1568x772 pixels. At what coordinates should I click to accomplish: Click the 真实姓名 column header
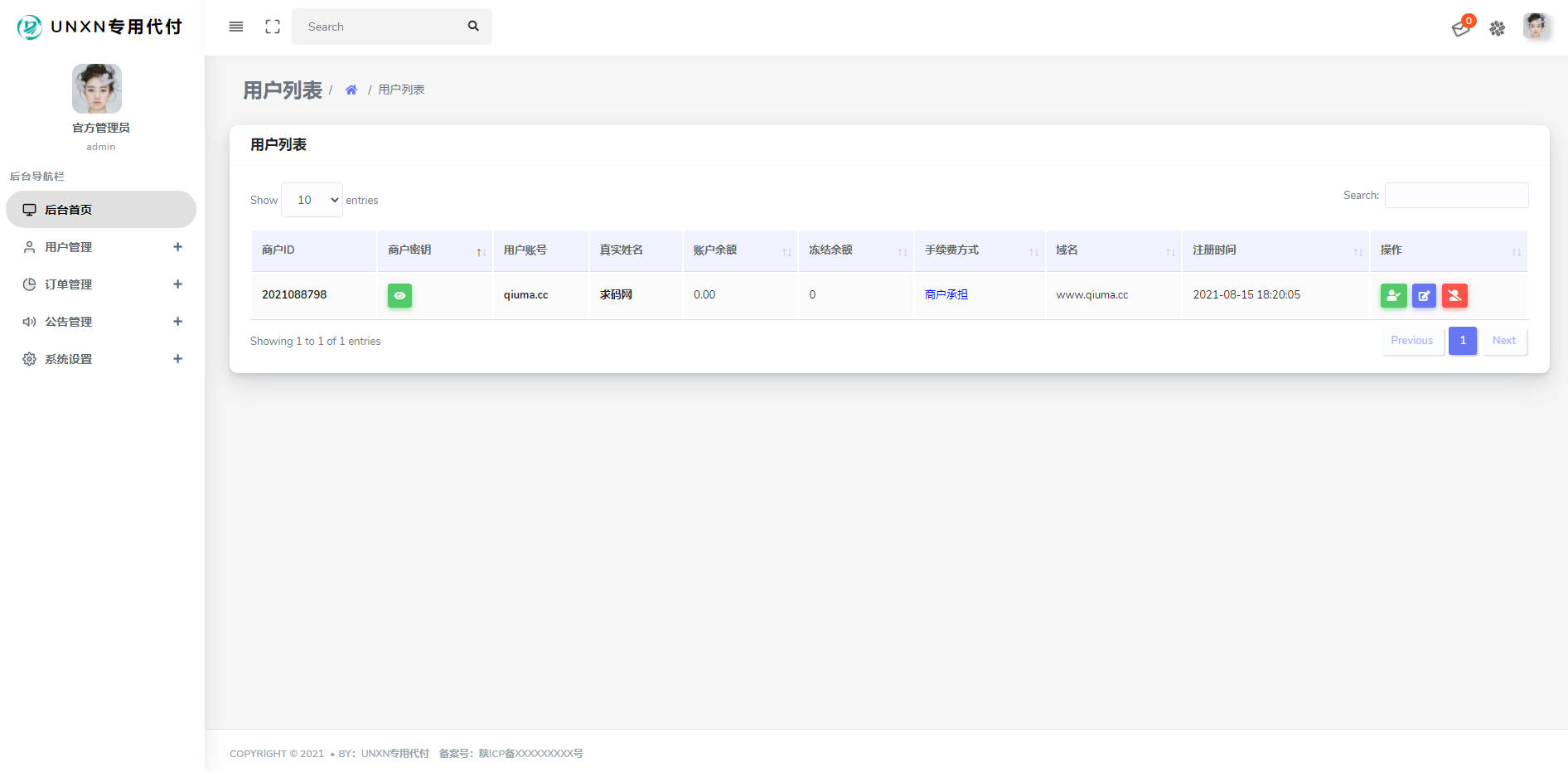coord(636,250)
